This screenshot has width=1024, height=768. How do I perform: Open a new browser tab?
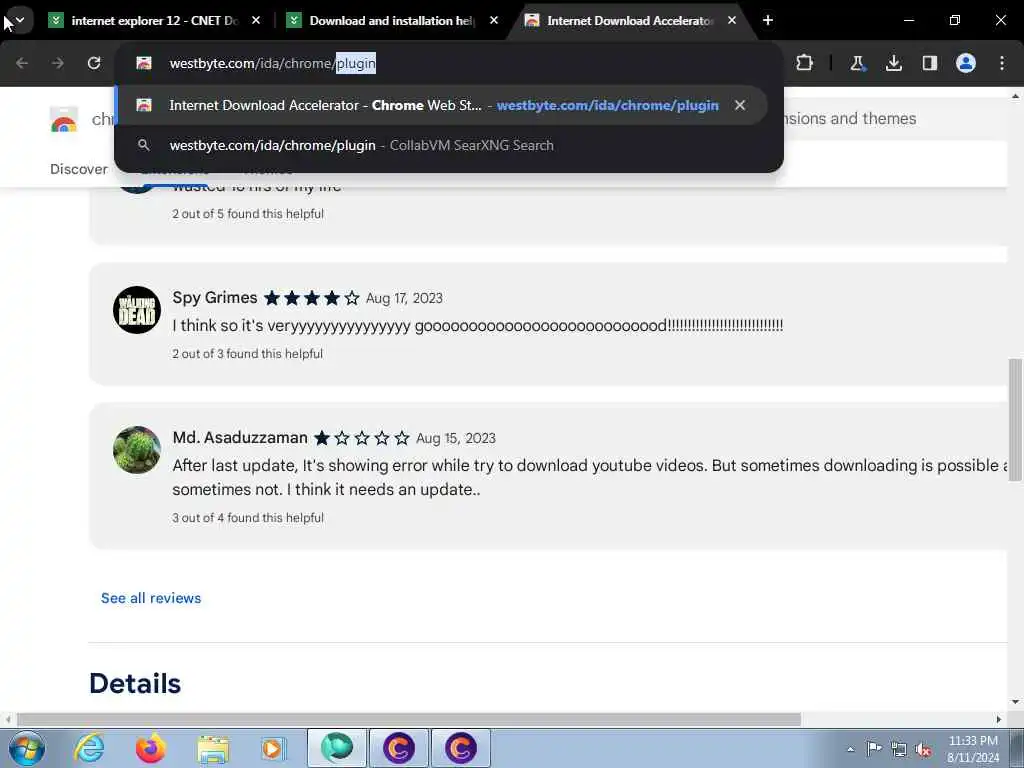coord(768,20)
